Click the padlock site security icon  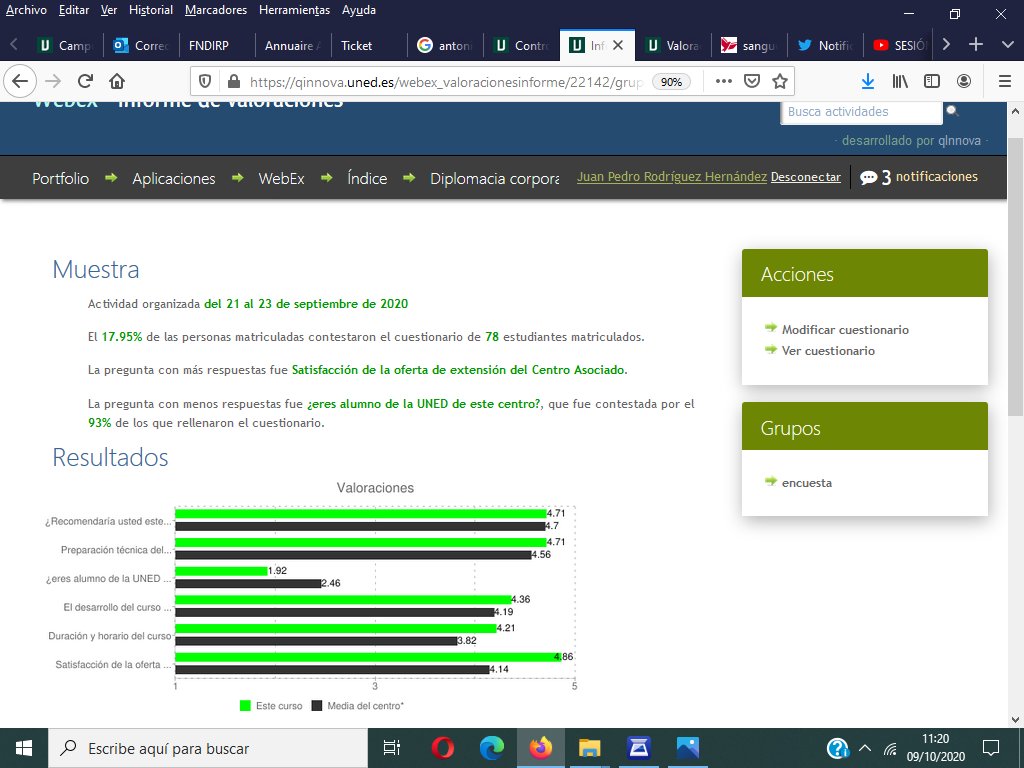click(x=233, y=82)
